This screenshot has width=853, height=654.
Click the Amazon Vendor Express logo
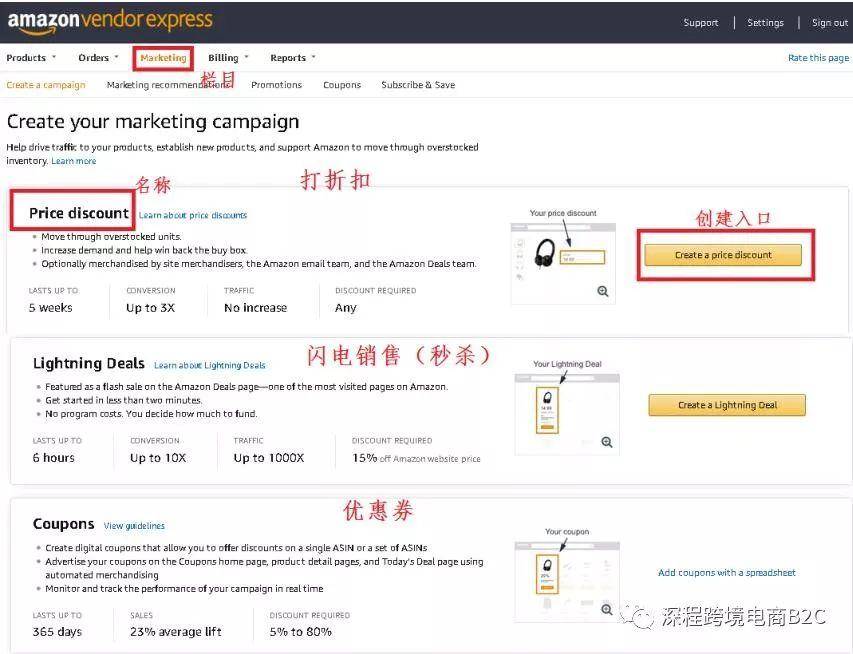(x=110, y=21)
